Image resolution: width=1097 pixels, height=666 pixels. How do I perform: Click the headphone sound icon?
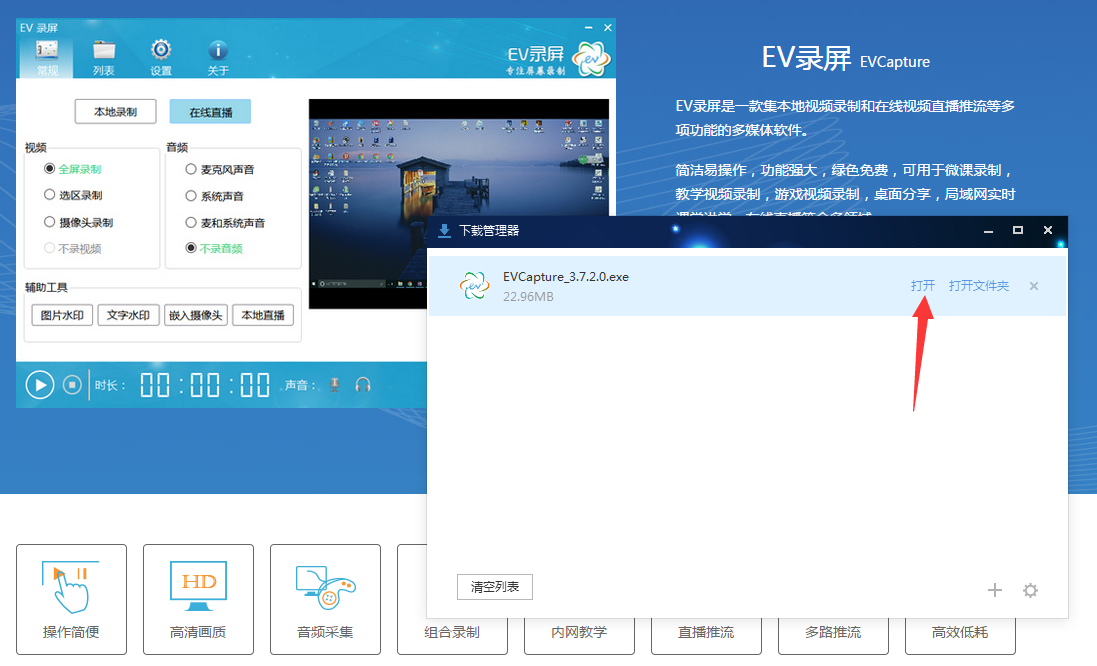pyautogui.click(x=363, y=385)
